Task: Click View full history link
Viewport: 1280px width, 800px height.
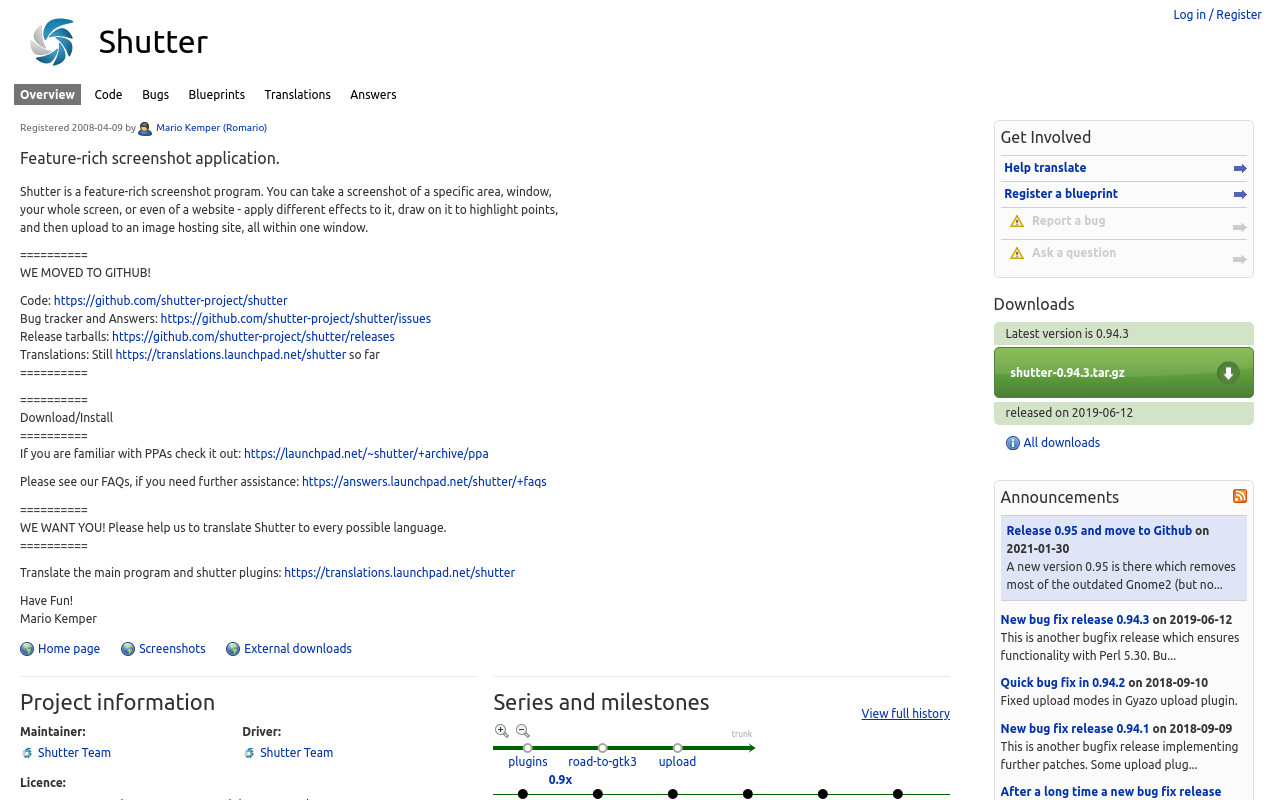Action: pyautogui.click(x=905, y=713)
